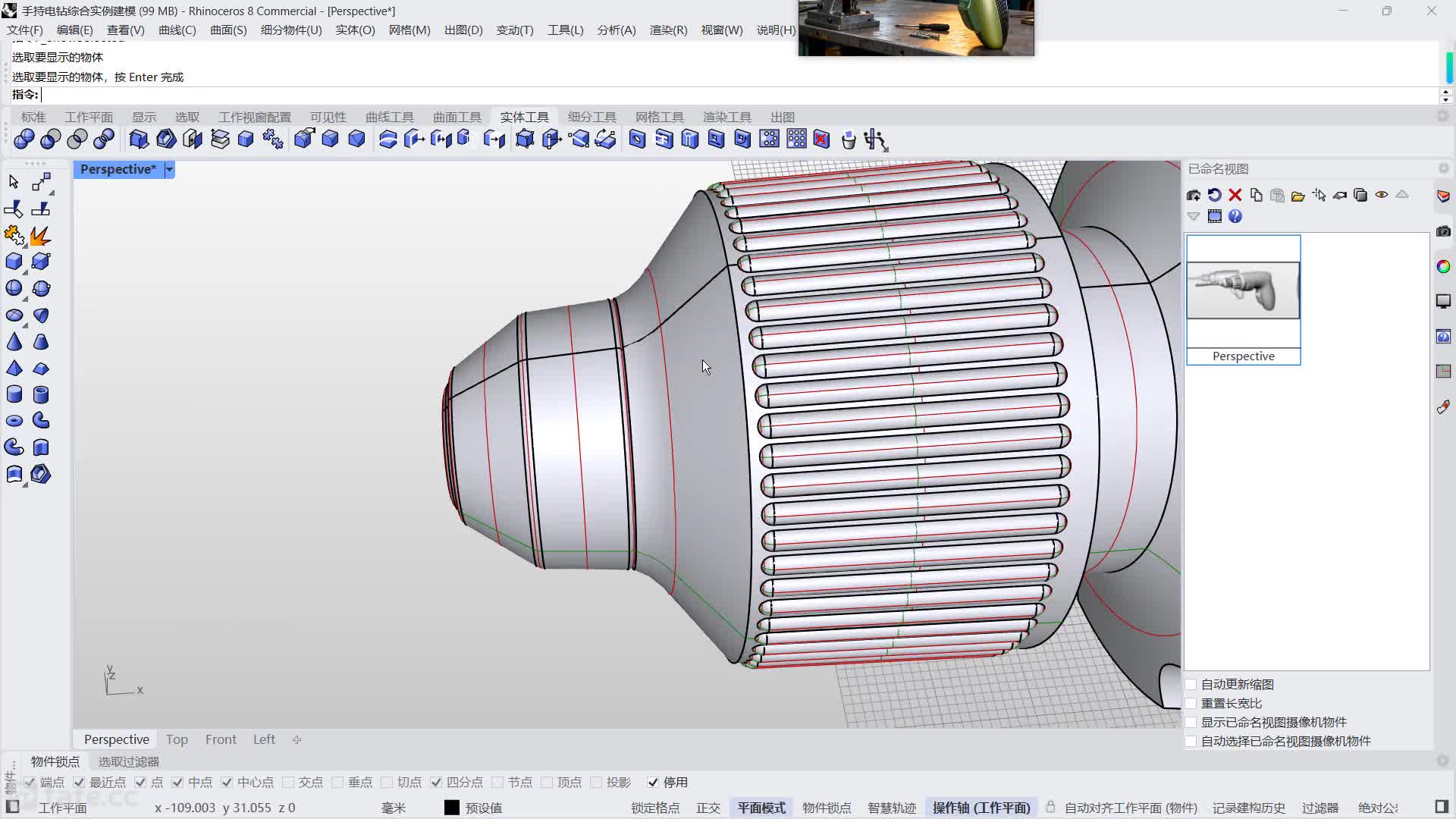Open the 曲面(S) menu

[x=227, y=30]
